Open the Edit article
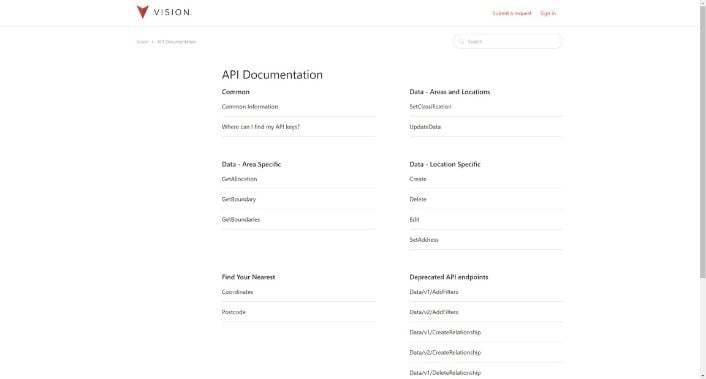The width and height of the screenshot is (706, 379). [414, 220]
